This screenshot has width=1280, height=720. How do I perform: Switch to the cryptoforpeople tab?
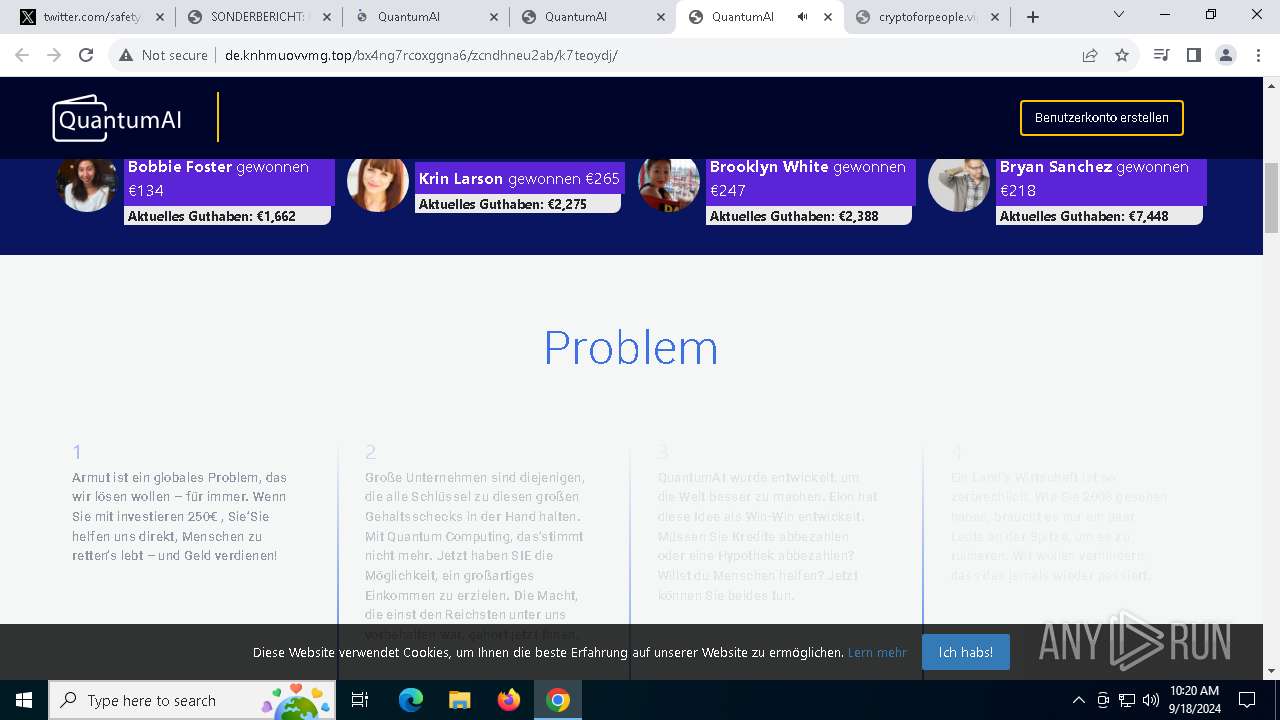tap(927, 17)
